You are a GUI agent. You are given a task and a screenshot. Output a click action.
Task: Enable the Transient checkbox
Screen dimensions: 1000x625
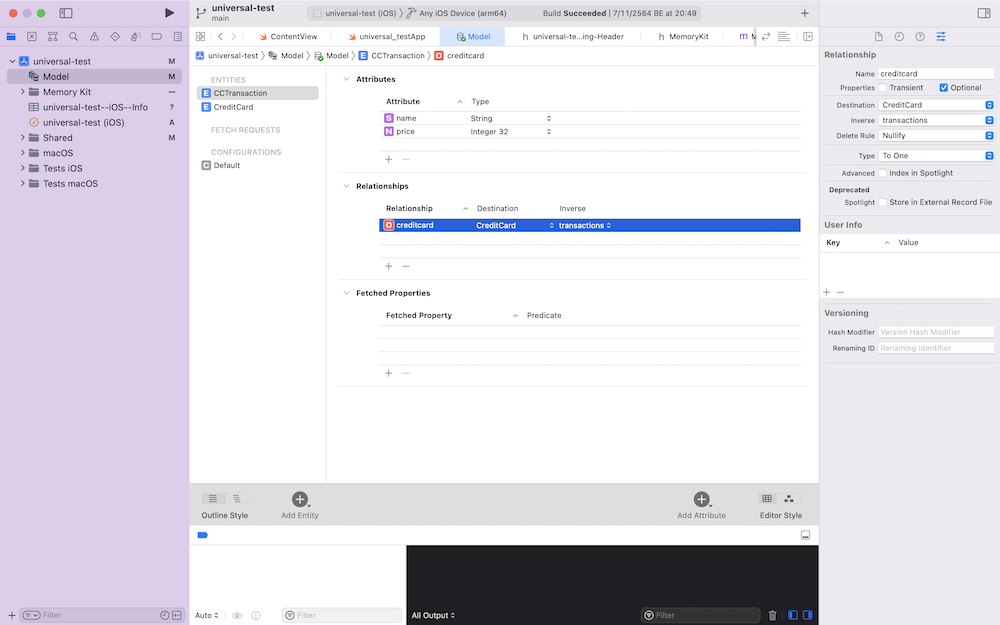882,88
